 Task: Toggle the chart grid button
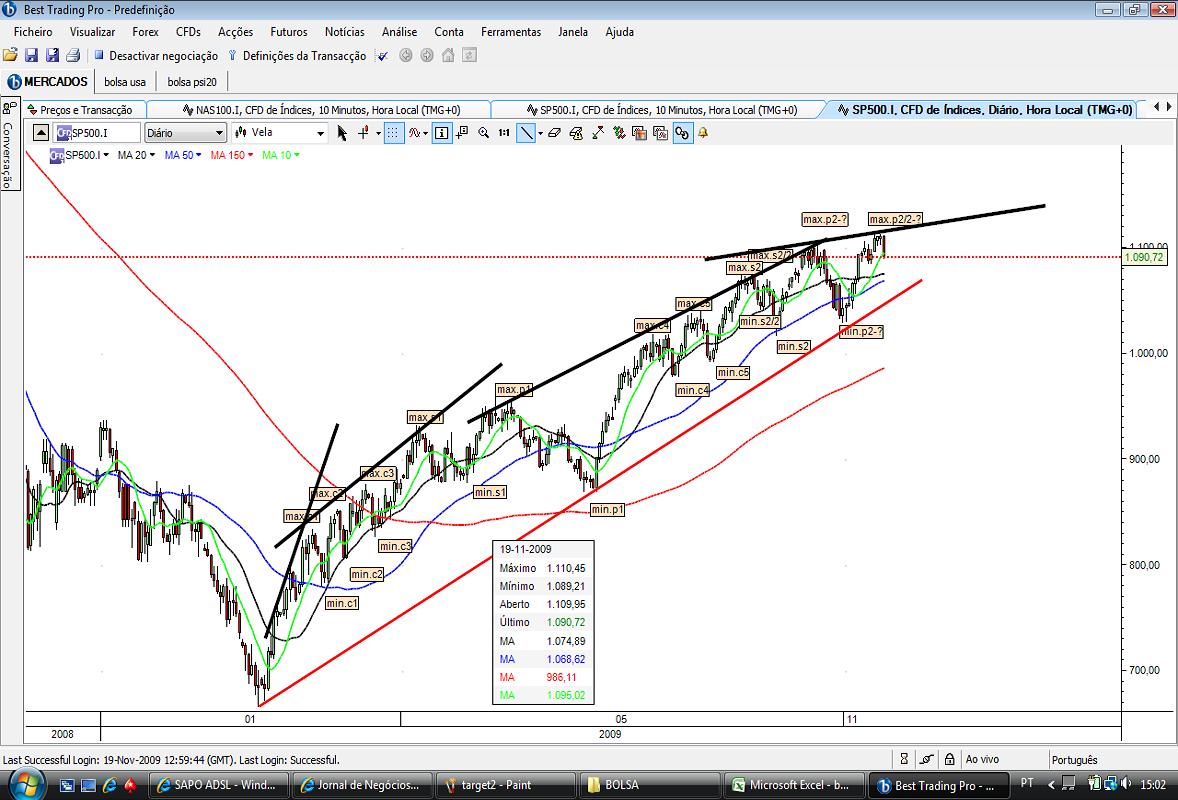393,133
